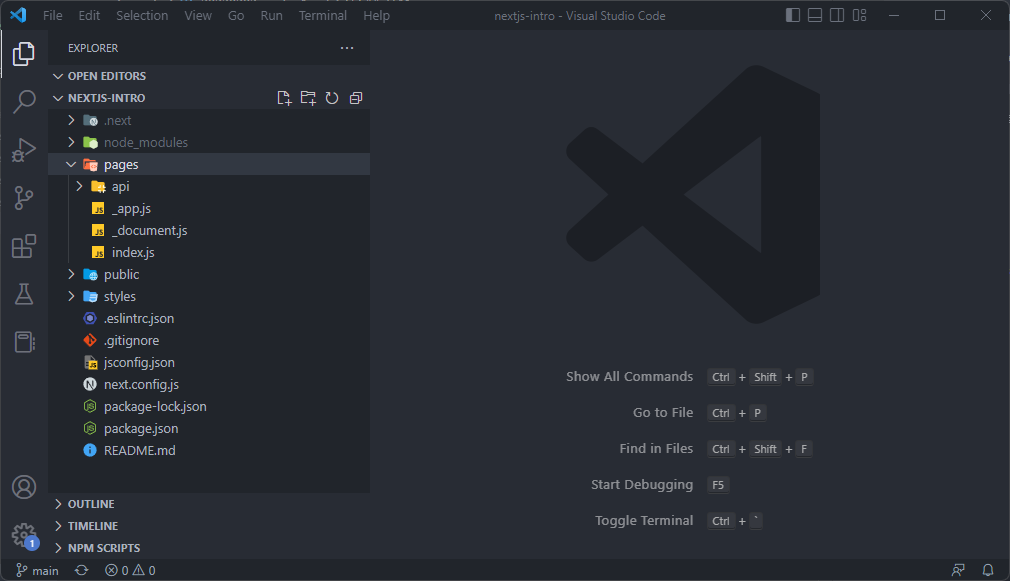Screen dimensions: 1010x581
Task: Click the Toggle Terminal hint
Action: (x=643, y=520)
